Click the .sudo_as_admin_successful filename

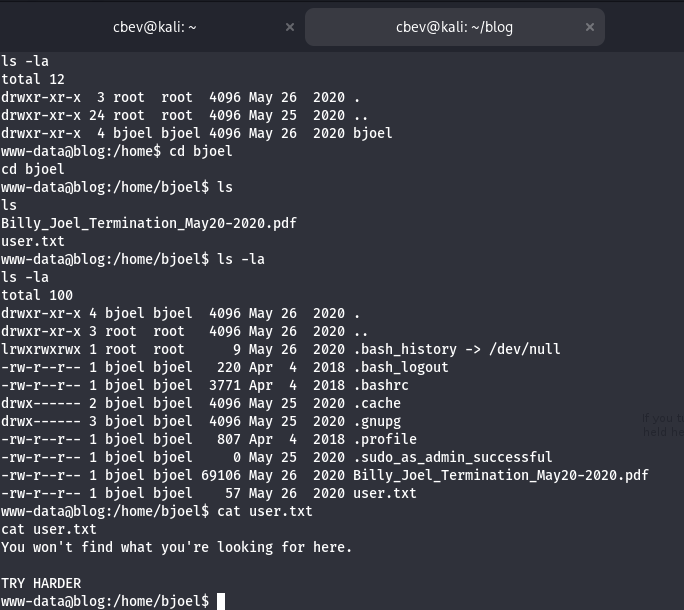(x=452, y=457)
